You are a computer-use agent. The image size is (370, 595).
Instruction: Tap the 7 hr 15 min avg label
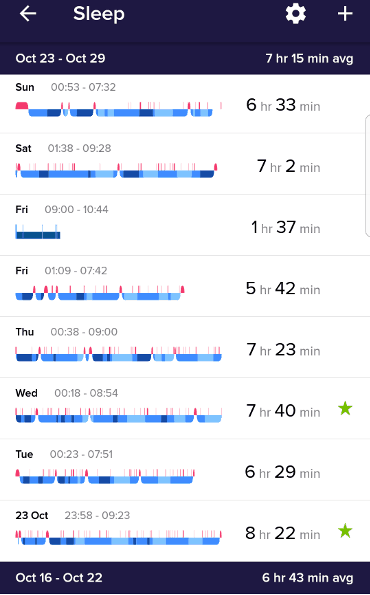tap(309, 58)
